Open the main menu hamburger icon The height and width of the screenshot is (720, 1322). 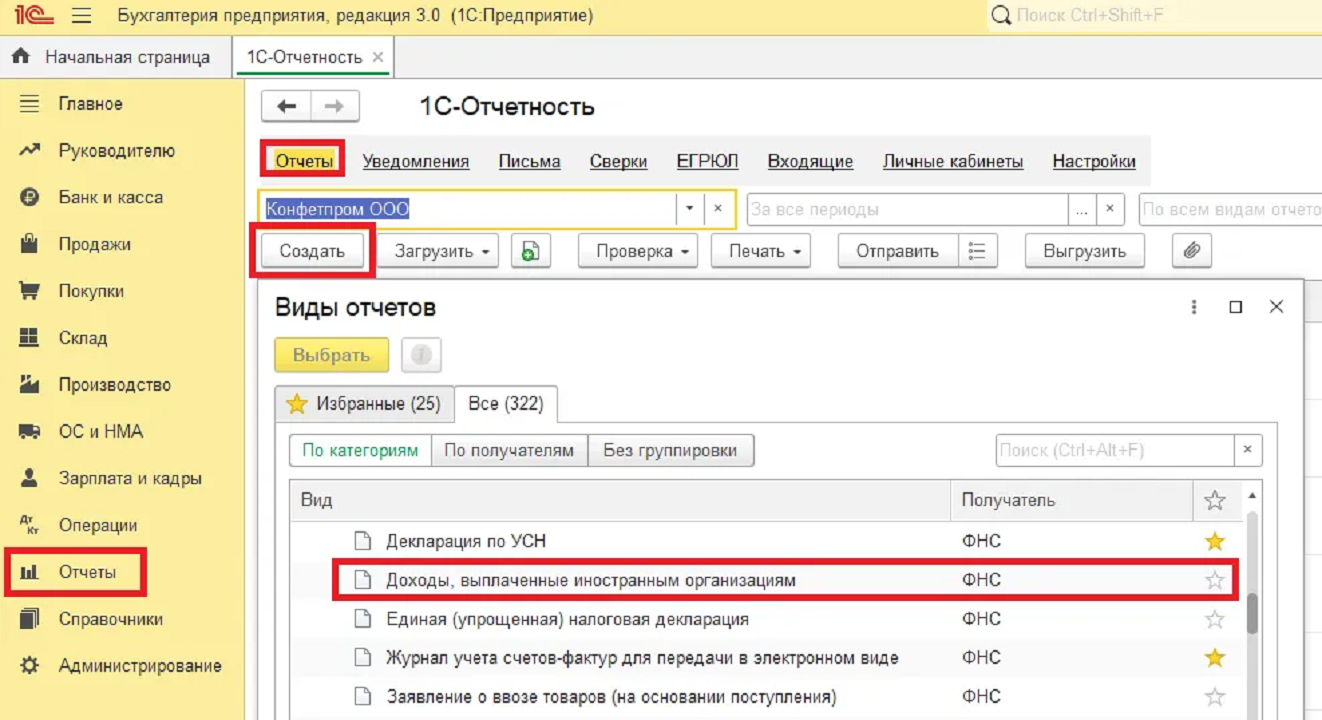coord(82,16)
